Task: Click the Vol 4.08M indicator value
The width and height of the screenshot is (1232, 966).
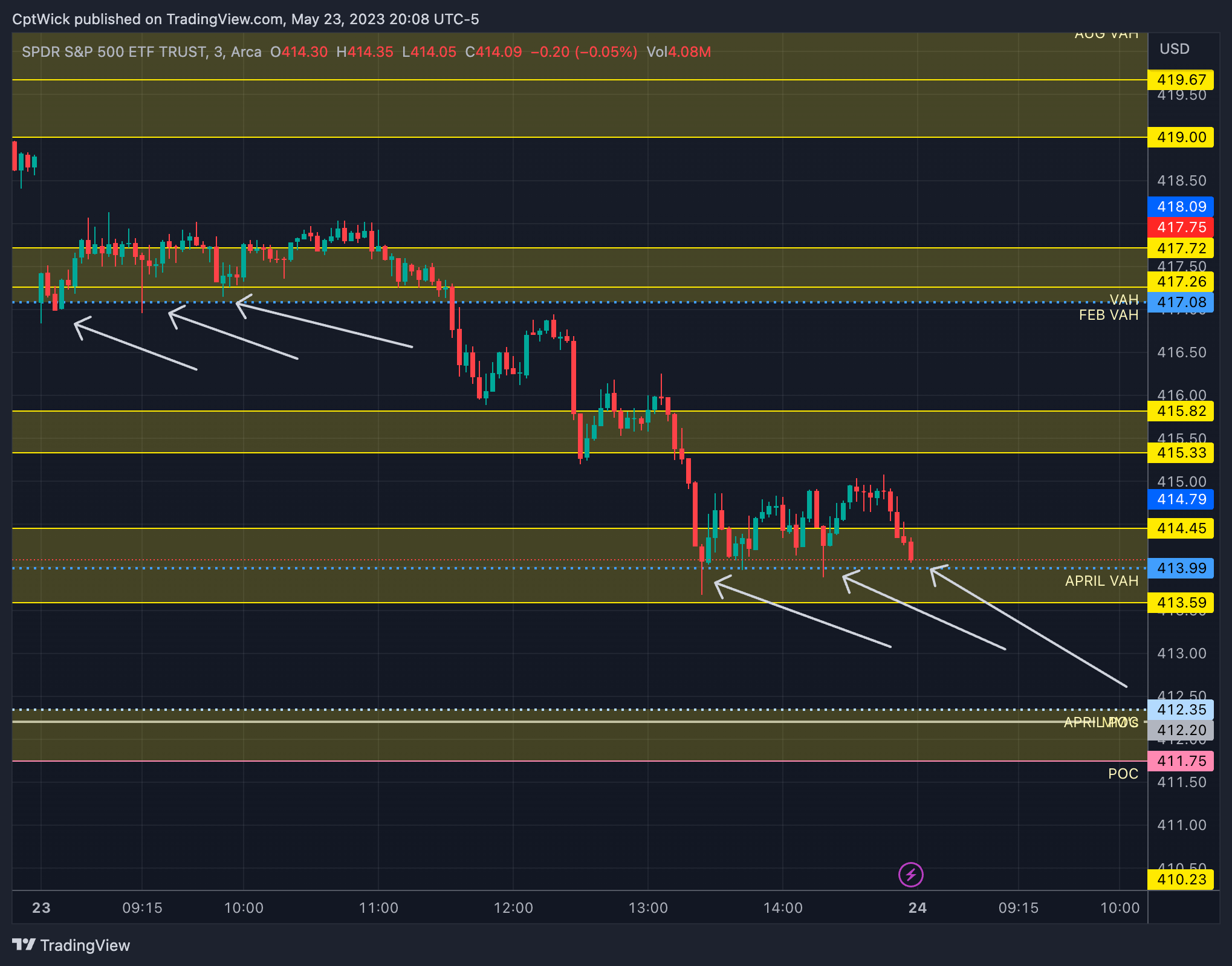Action: click(678, 52)
